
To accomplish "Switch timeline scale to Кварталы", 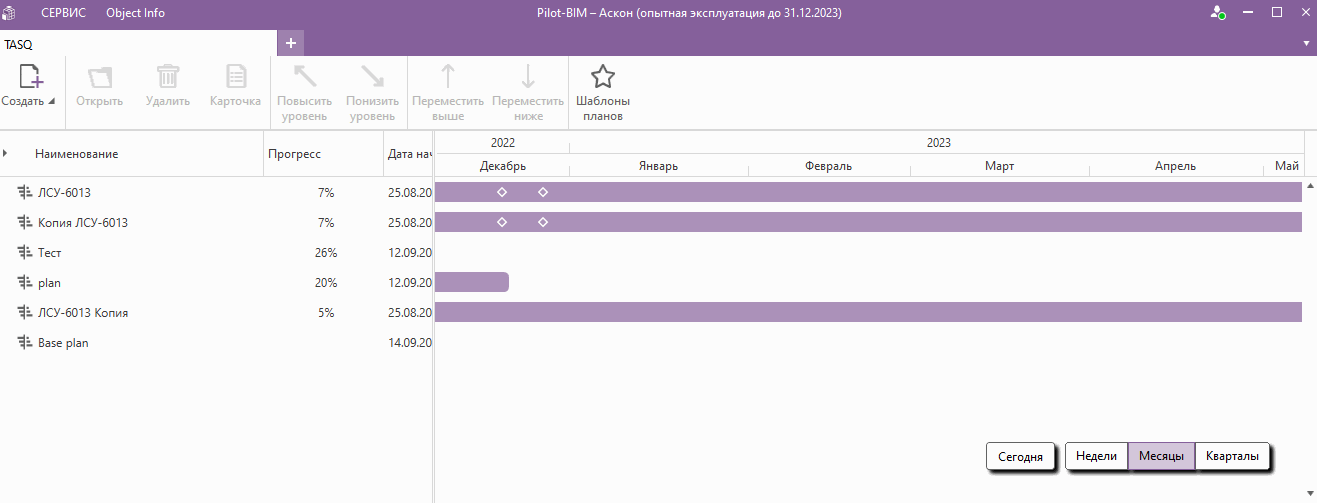I will click(1232, 456).
